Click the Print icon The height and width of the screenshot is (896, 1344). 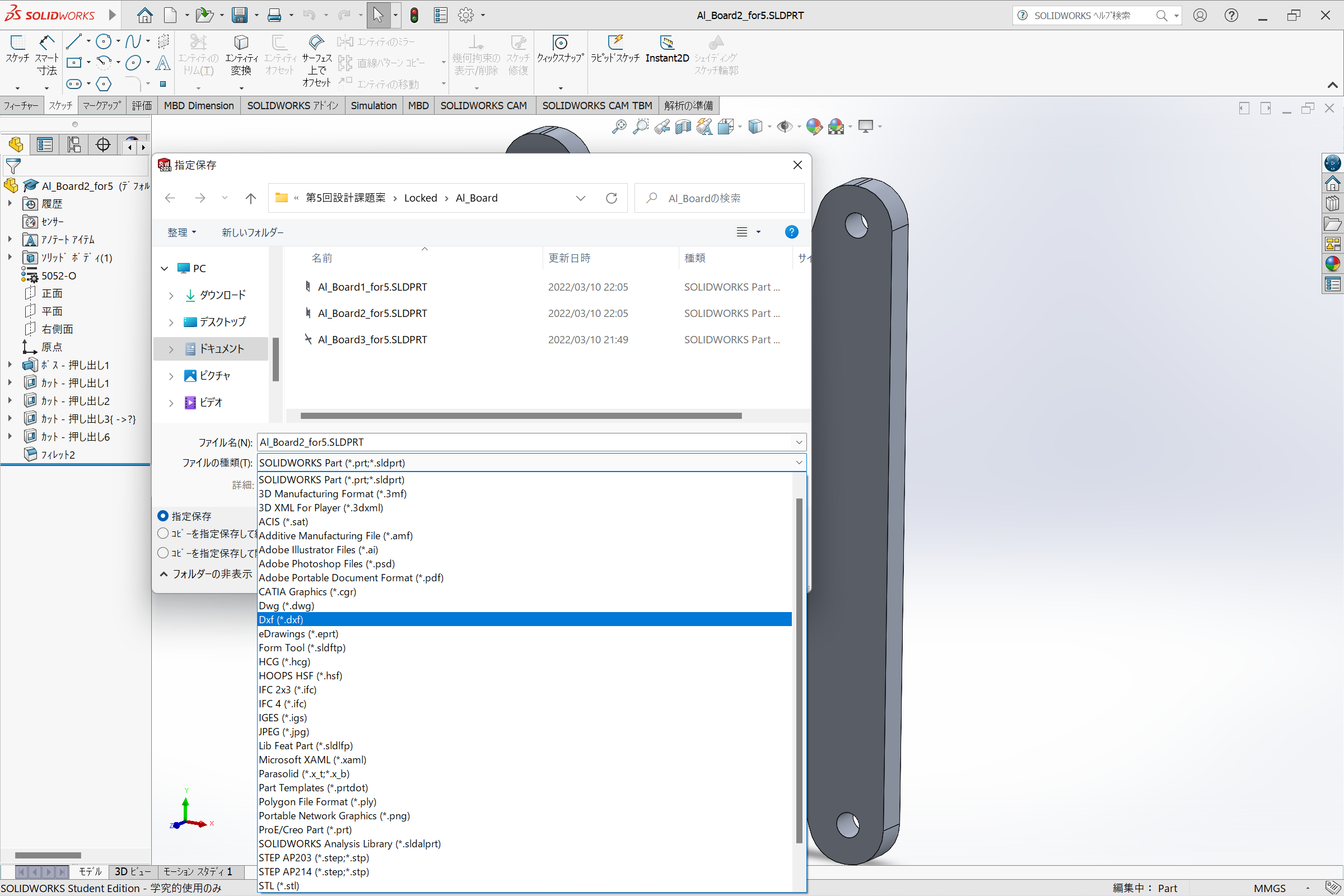(274, 15)
